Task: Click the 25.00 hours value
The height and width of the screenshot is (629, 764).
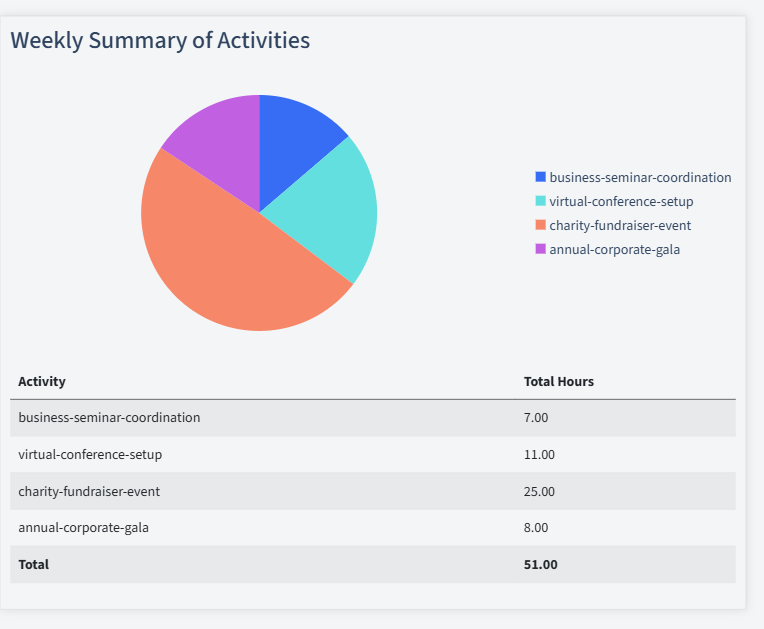Action: click(539, 491)
